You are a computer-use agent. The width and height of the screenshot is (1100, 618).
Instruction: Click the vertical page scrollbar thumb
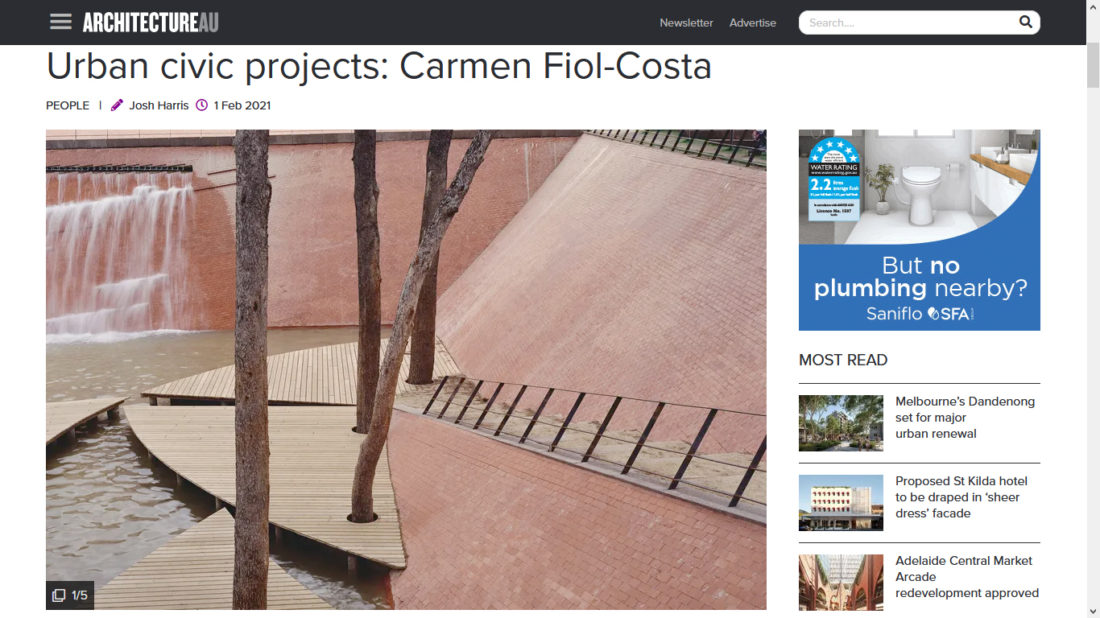1093,65
